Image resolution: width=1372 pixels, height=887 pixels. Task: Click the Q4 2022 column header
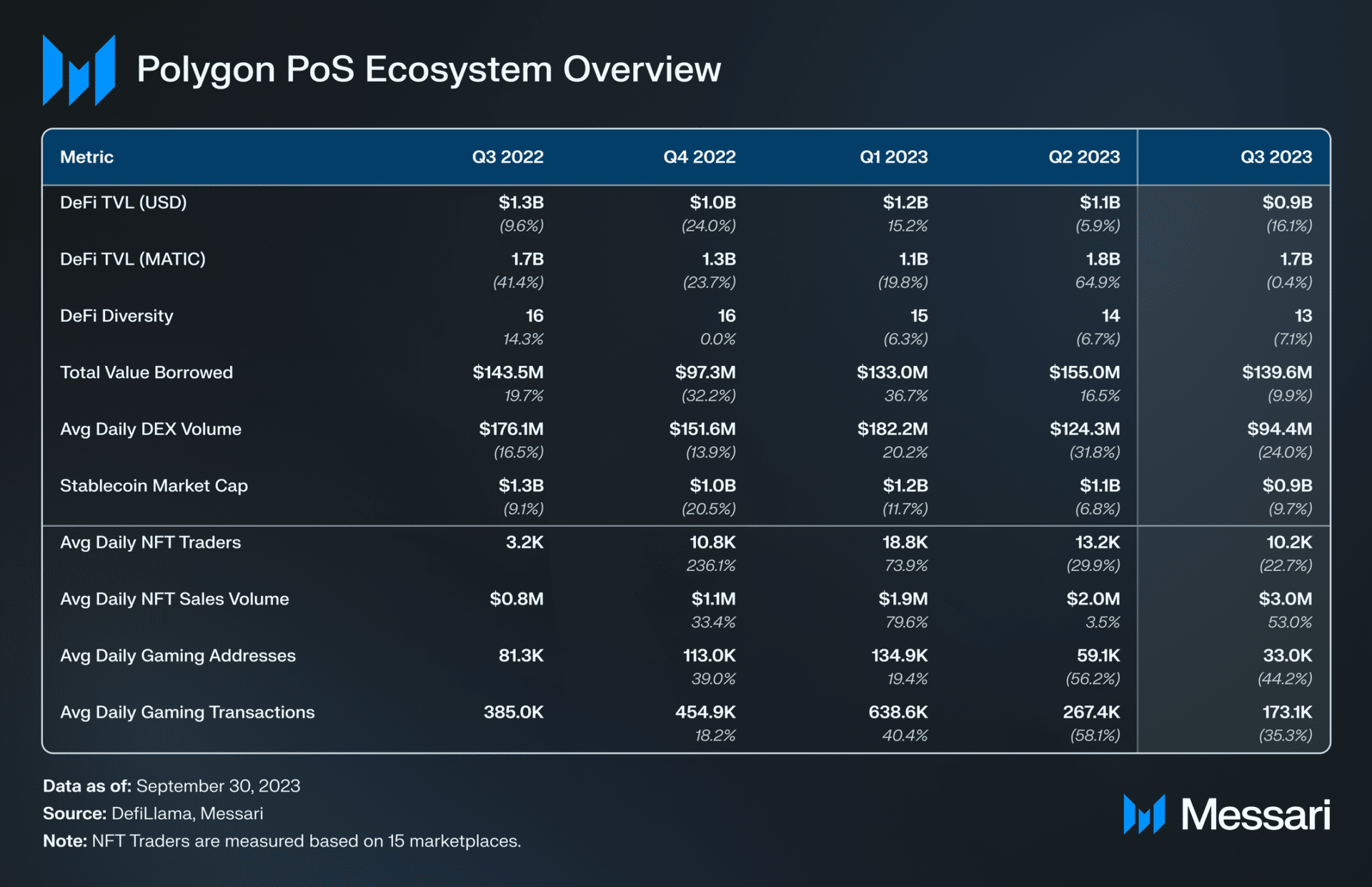pos(699,157)
